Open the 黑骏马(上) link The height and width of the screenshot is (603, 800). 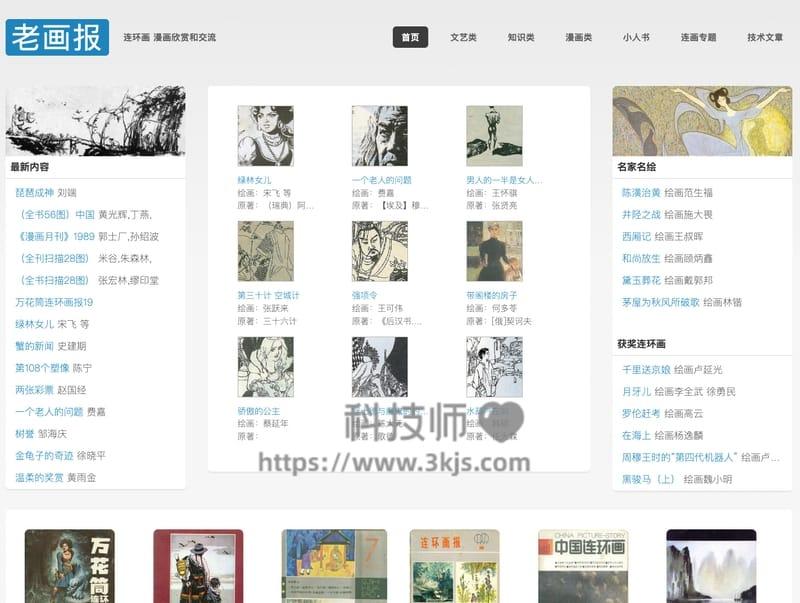coord(648,480)
